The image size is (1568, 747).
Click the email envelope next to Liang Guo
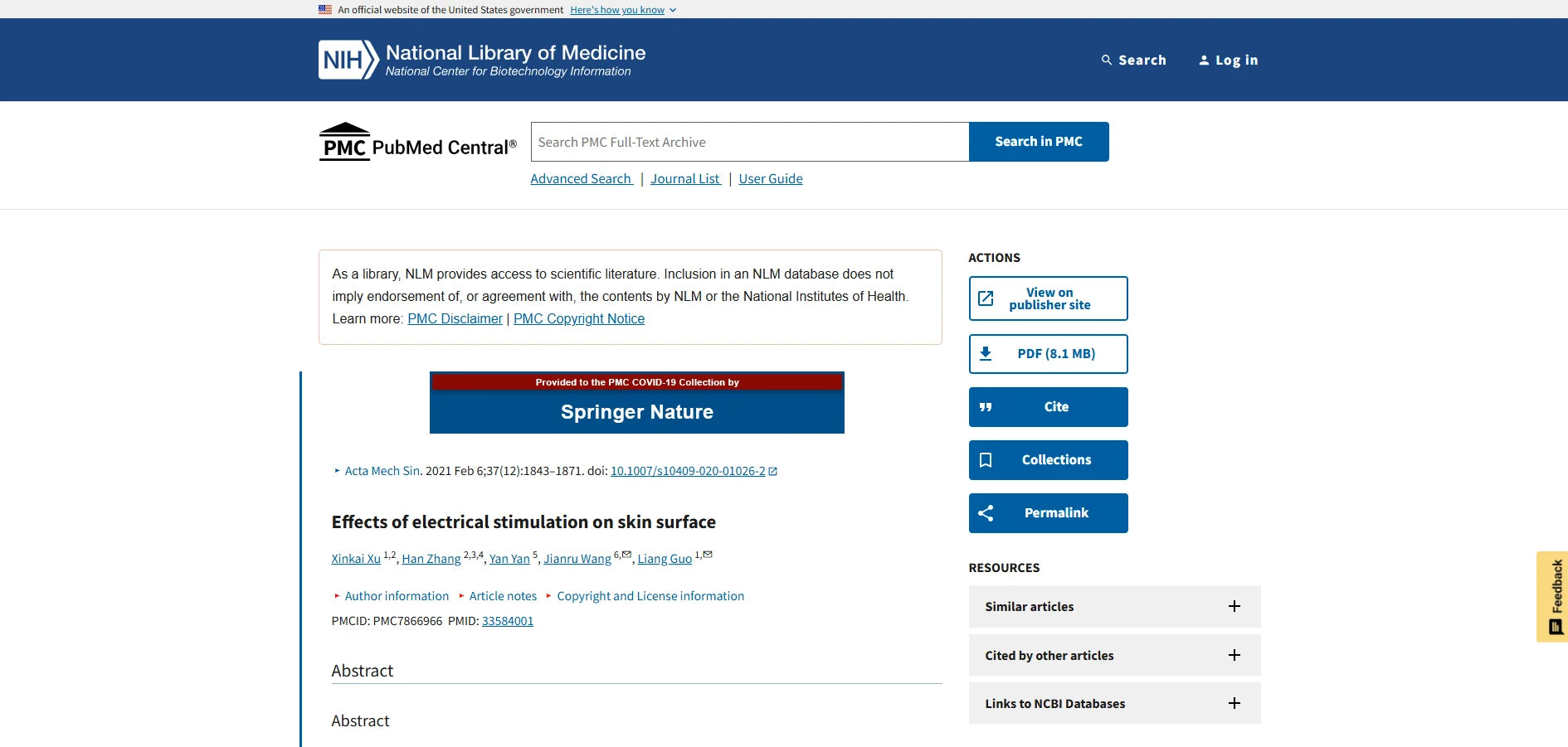click(x=708, y=554)
